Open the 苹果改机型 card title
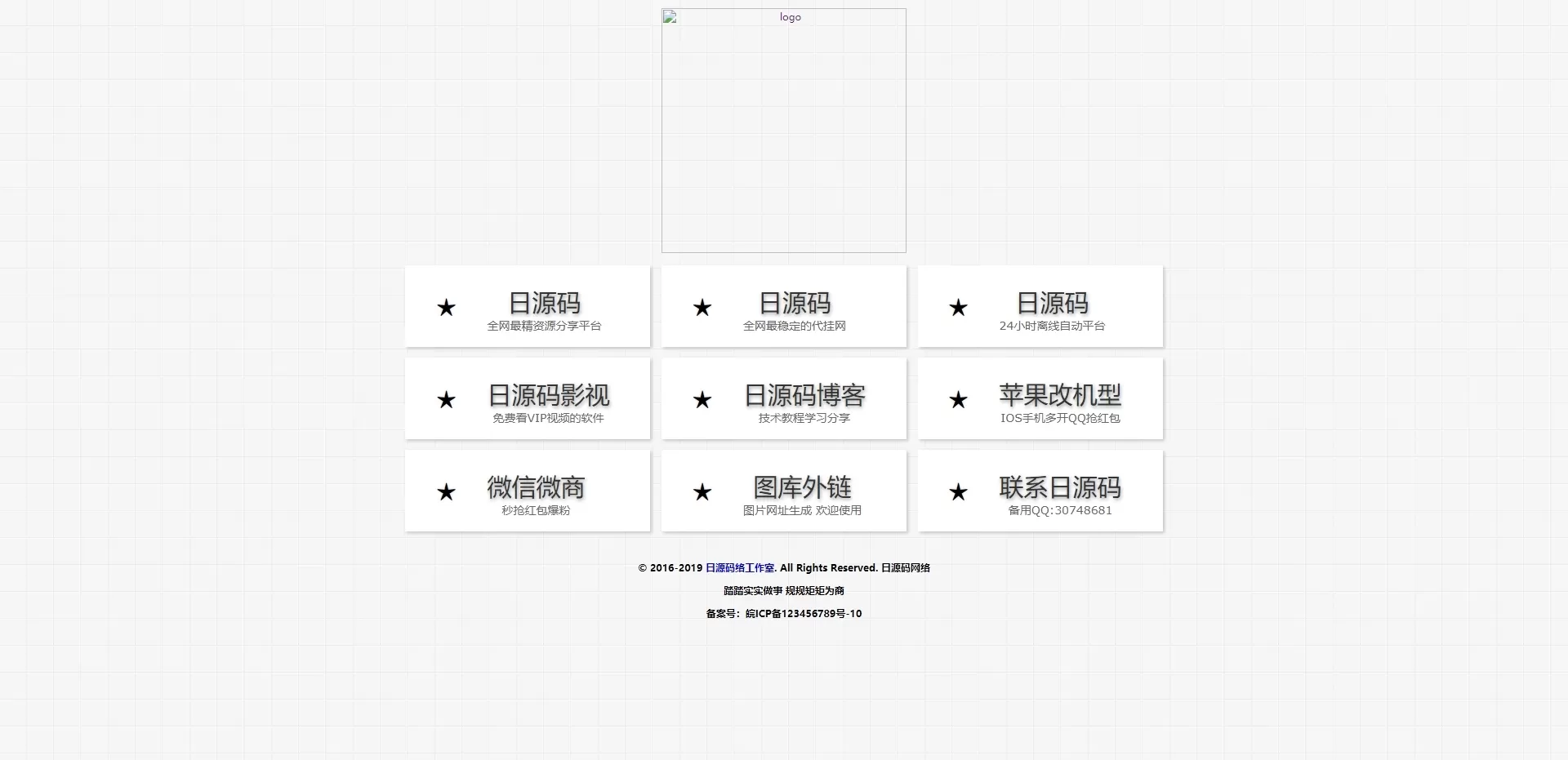Viewport: 1568px width, 760px height. coord(1060,395)
